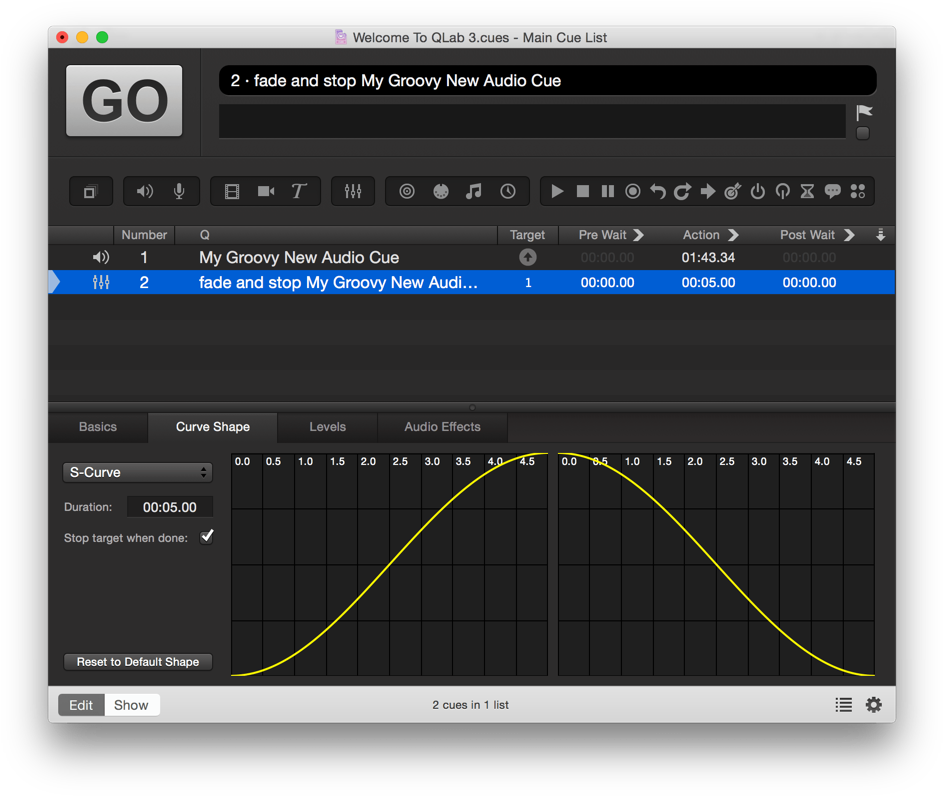
Task: Open the S-Curve shape dropdown
Action: pos(137,472)
